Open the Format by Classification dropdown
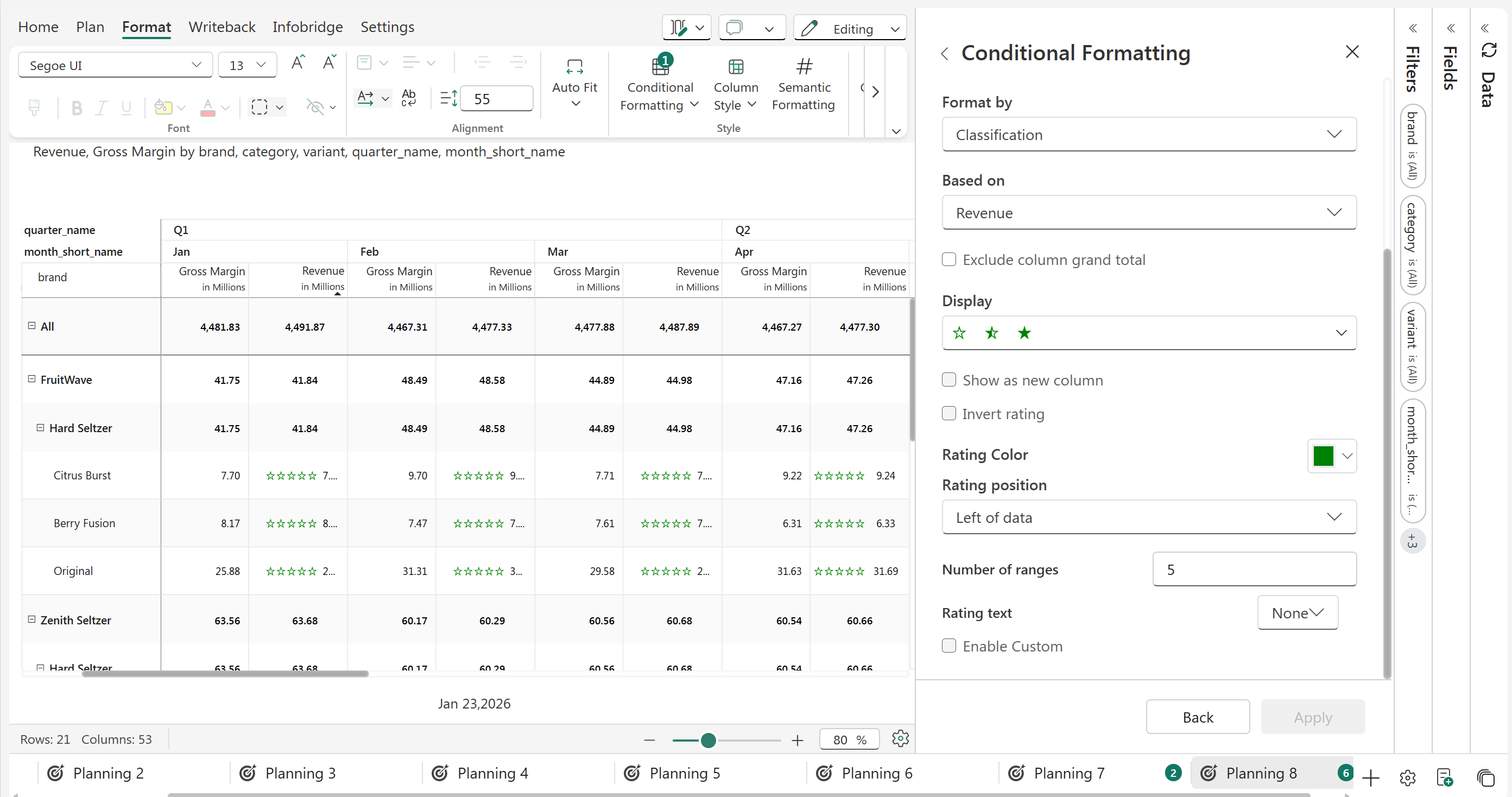 (1148, 135)
